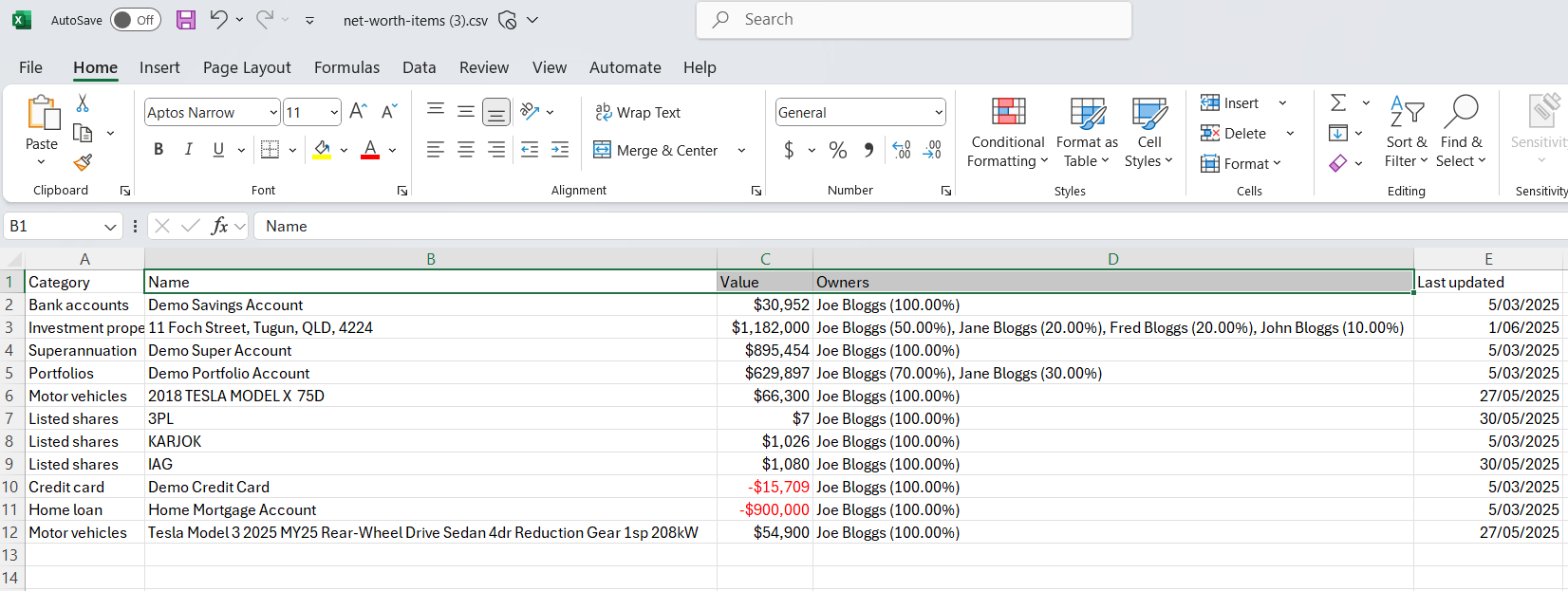Apply the yellow Fill Color
Screen dimensions: 1568x591
click(323, 149)
